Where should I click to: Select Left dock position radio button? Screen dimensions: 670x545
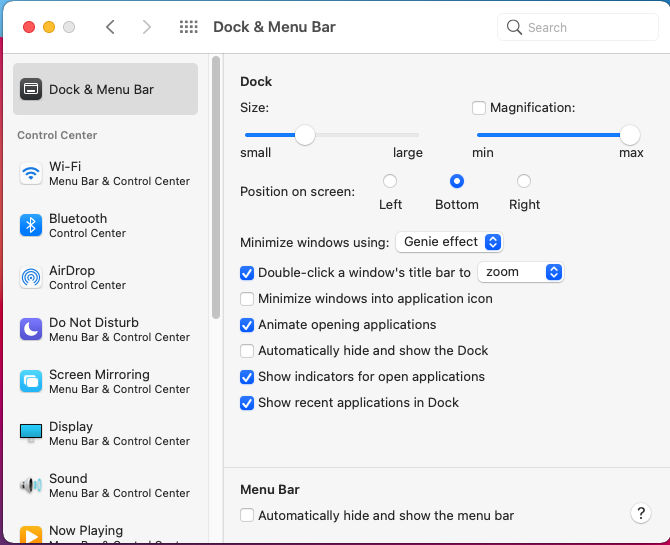click(390, 181)
